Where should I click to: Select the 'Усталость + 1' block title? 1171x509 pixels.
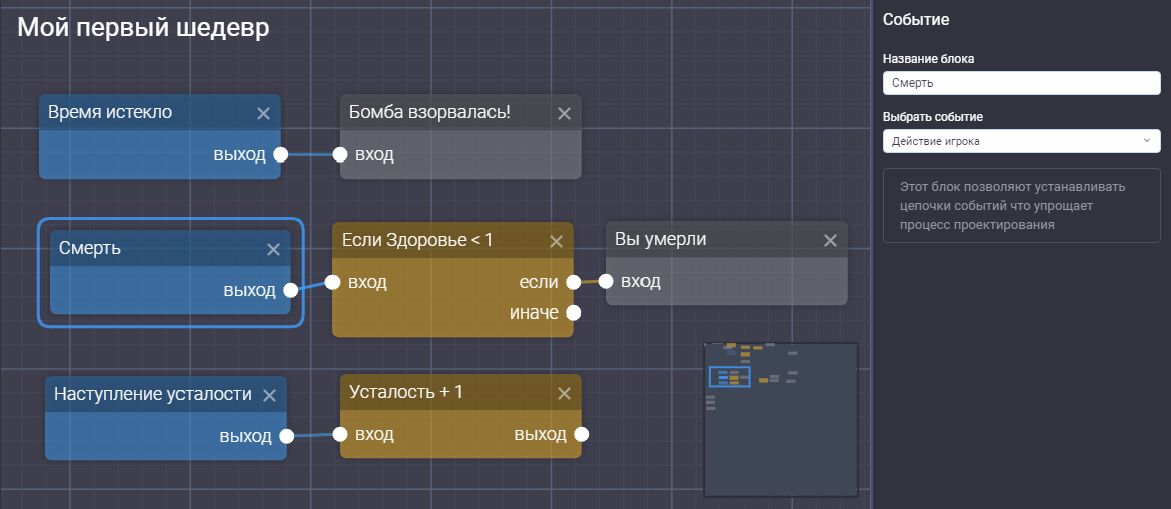coord(430,392)
